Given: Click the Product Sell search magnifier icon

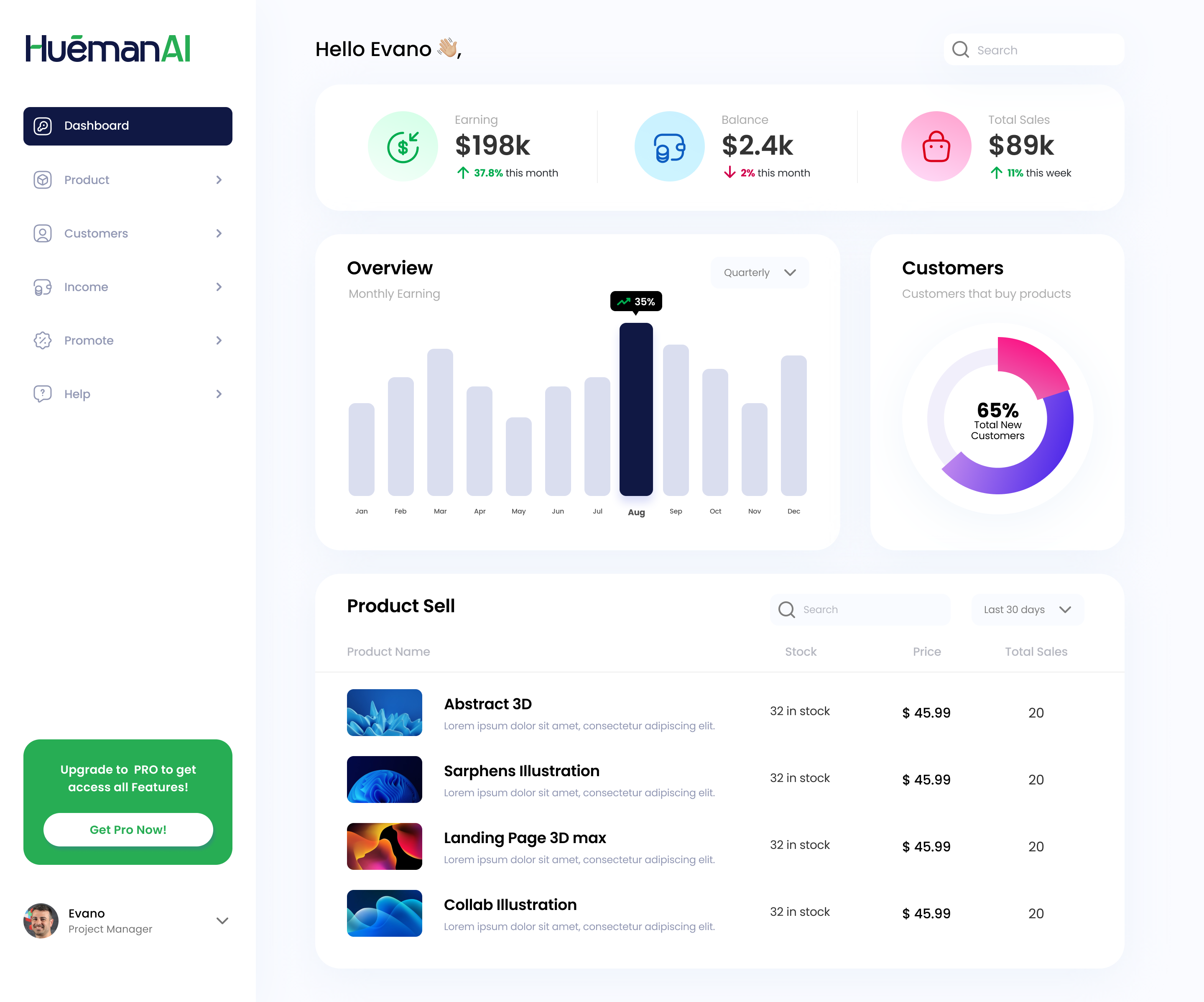Looking at the screenshot, I should (786, 610).
